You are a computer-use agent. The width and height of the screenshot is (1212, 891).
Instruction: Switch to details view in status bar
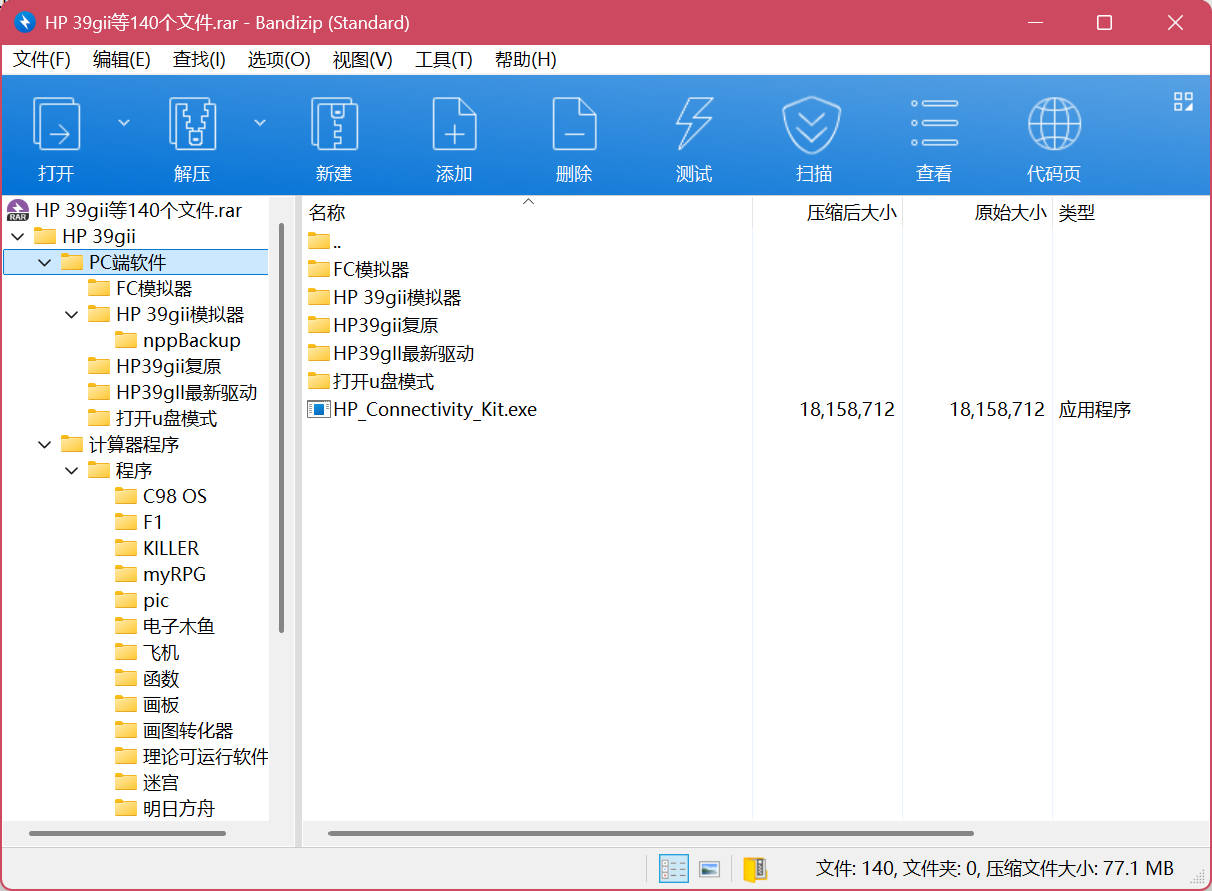coord(674,868)
